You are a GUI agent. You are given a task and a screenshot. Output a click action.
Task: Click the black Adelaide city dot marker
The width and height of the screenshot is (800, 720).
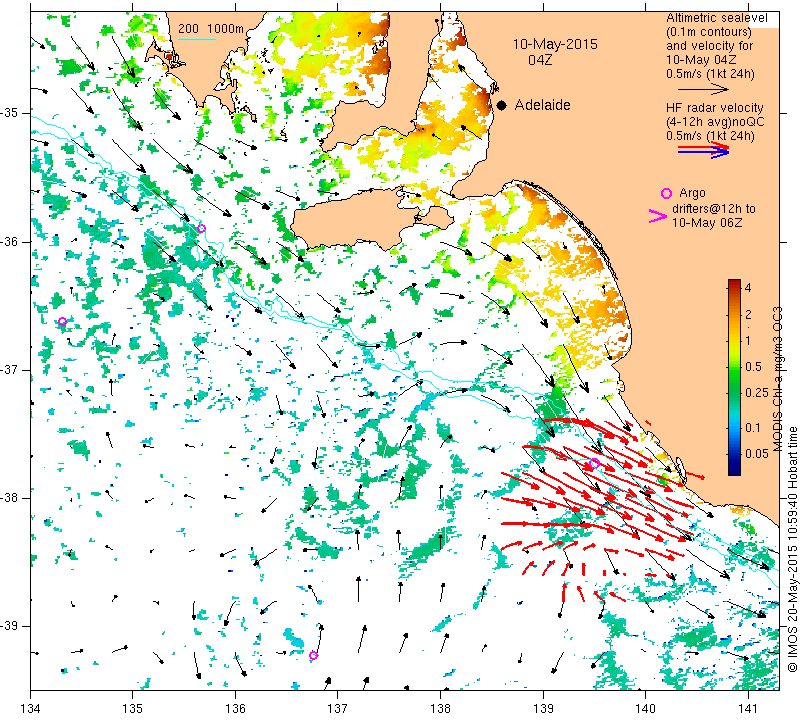pos(502,105)
